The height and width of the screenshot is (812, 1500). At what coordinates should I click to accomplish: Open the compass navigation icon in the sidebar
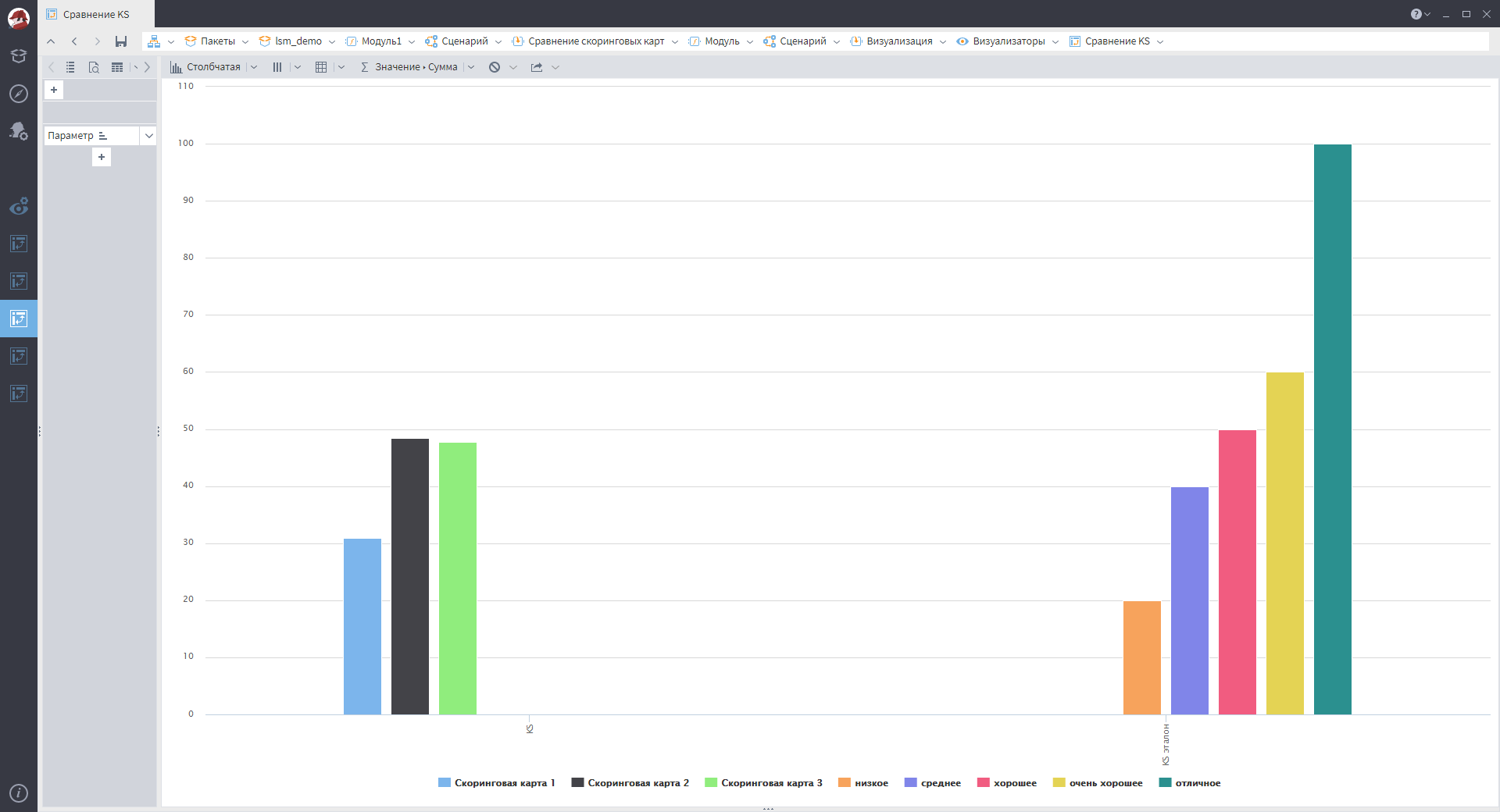19,94
